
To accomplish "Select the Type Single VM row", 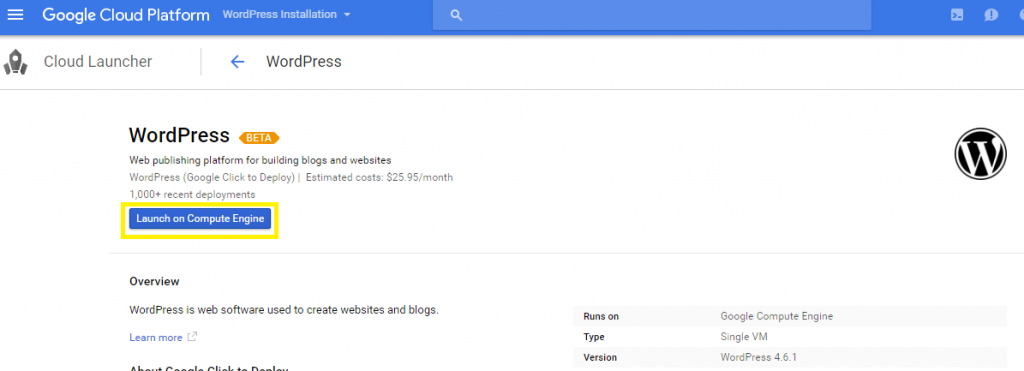I will [790, 337].
